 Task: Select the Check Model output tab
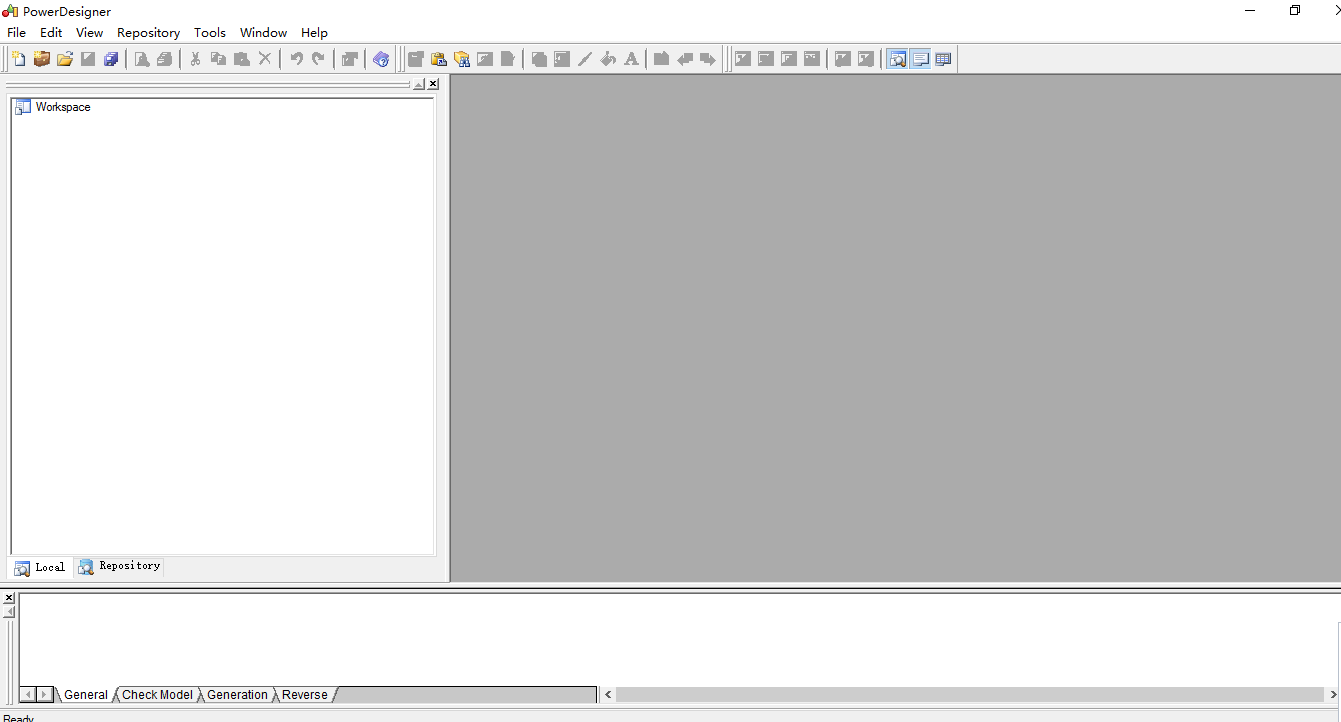point(157,695)
